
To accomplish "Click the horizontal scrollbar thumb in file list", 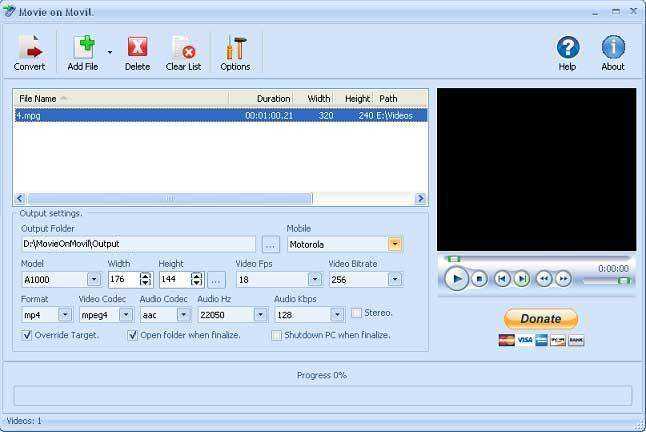I will tap(170, 198).
